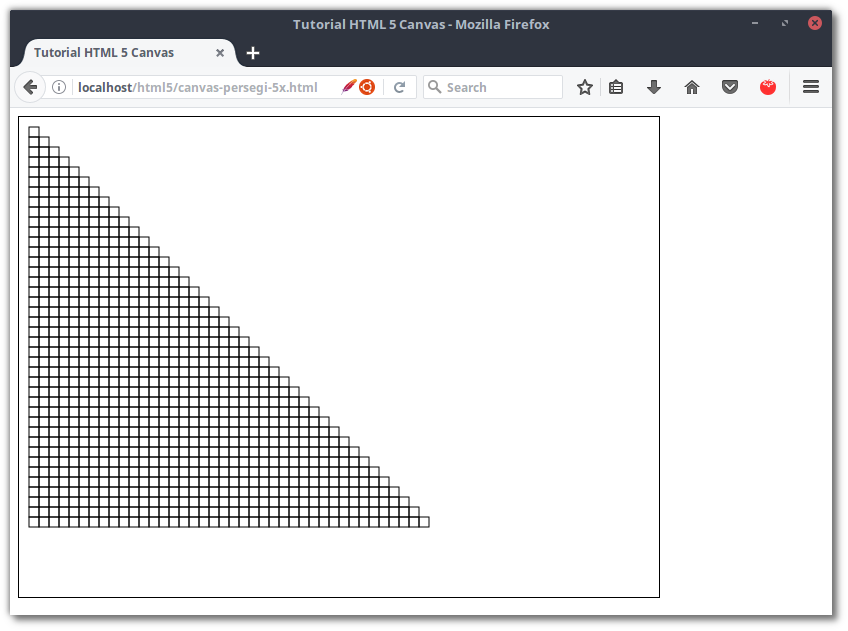
Task: Open site information icon in address bar
Action: pyautogui.click(x=59, y=87)
